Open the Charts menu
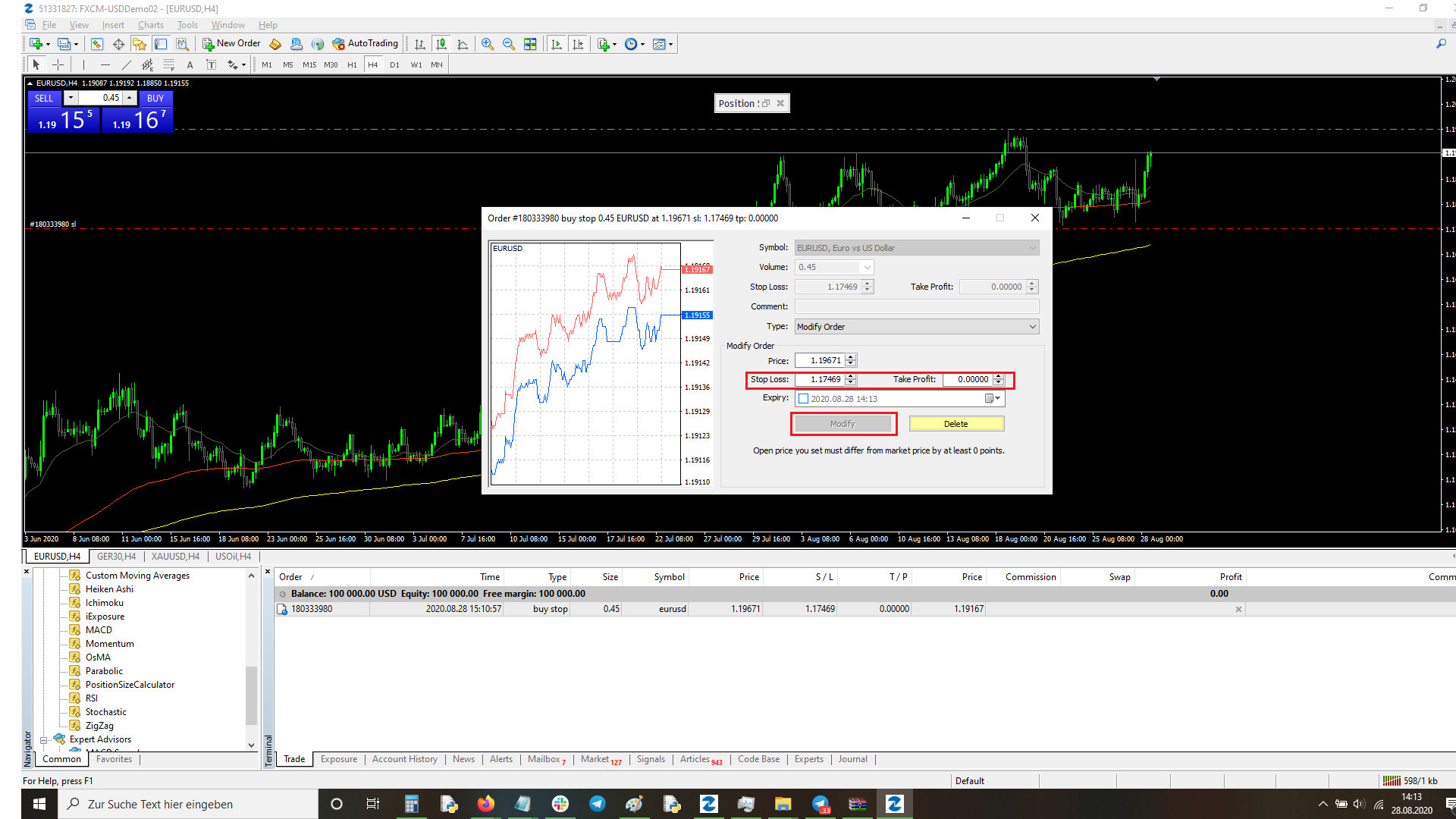 [x=150, y=25]
